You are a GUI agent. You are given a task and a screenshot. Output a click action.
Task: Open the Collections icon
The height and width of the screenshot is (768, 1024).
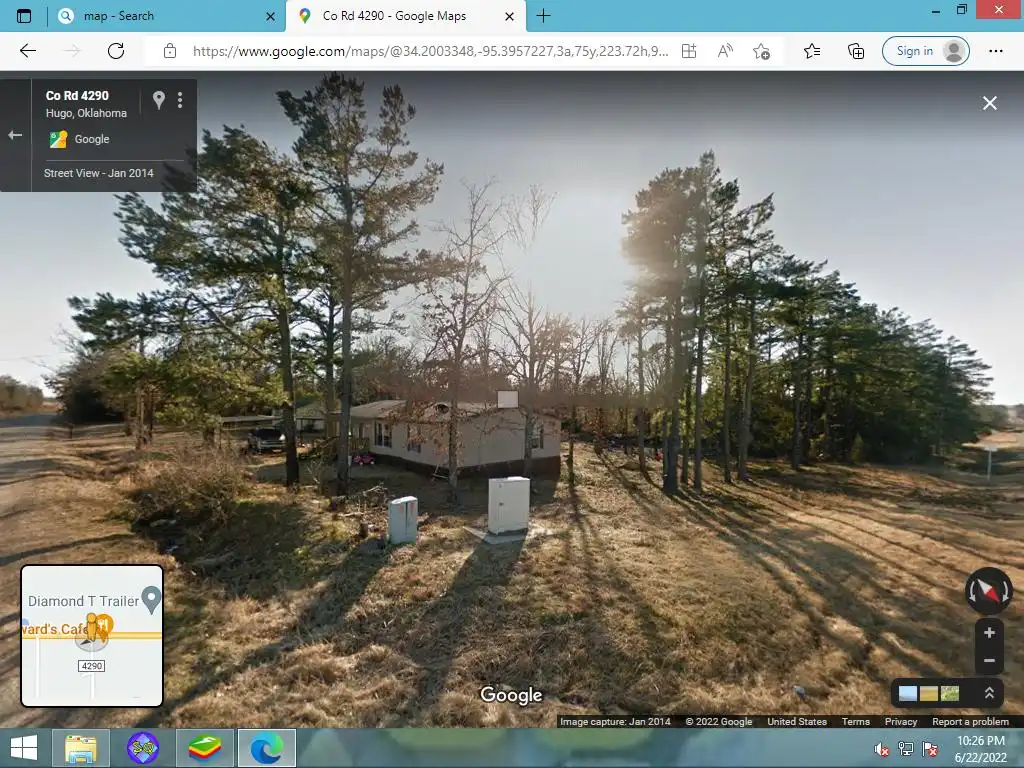pos(856,51)
